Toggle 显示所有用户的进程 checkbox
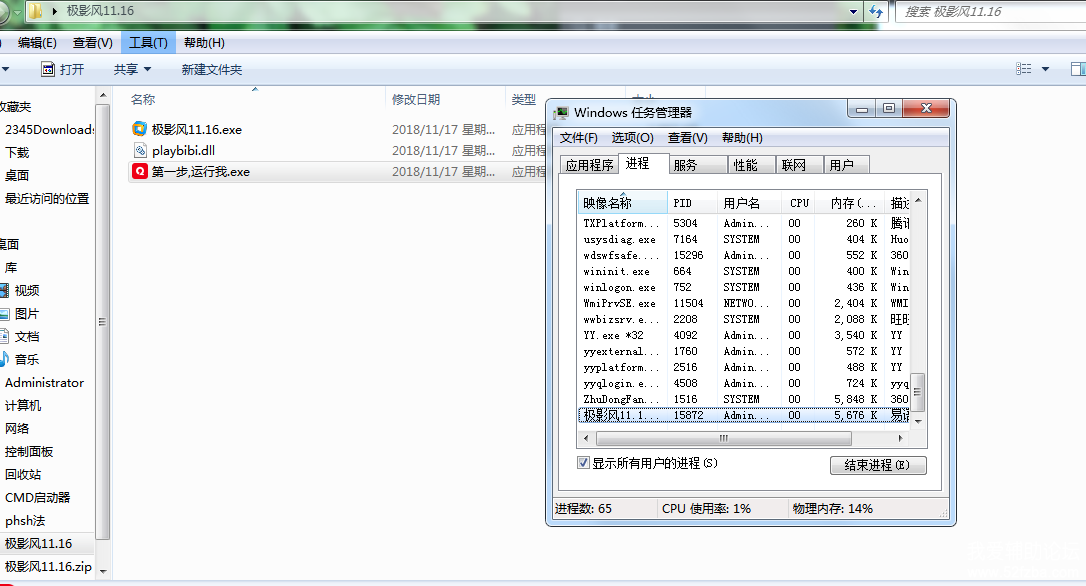Viewport: 1086px width, 586px height. point(583,463)
